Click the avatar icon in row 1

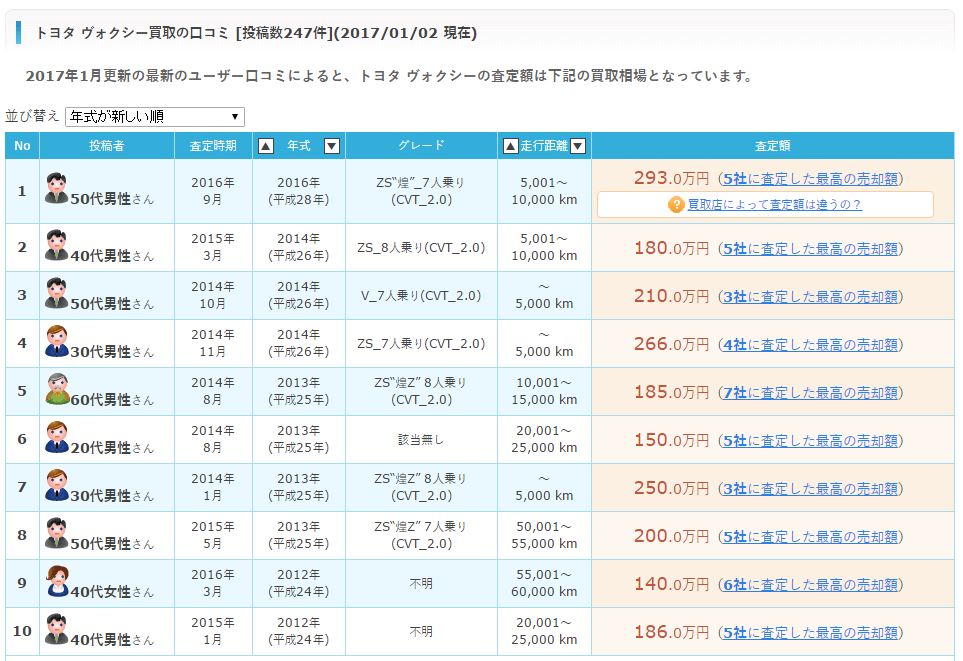(57, 188)
